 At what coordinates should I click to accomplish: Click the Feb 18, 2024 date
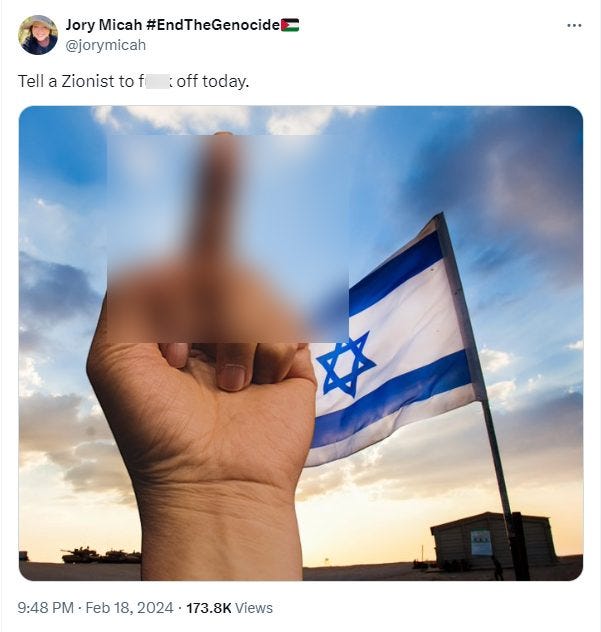click(x=129, y=607)
